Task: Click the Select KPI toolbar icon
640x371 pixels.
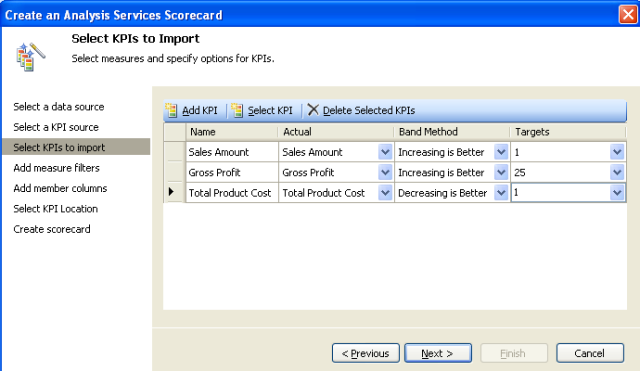Action: 237,110
